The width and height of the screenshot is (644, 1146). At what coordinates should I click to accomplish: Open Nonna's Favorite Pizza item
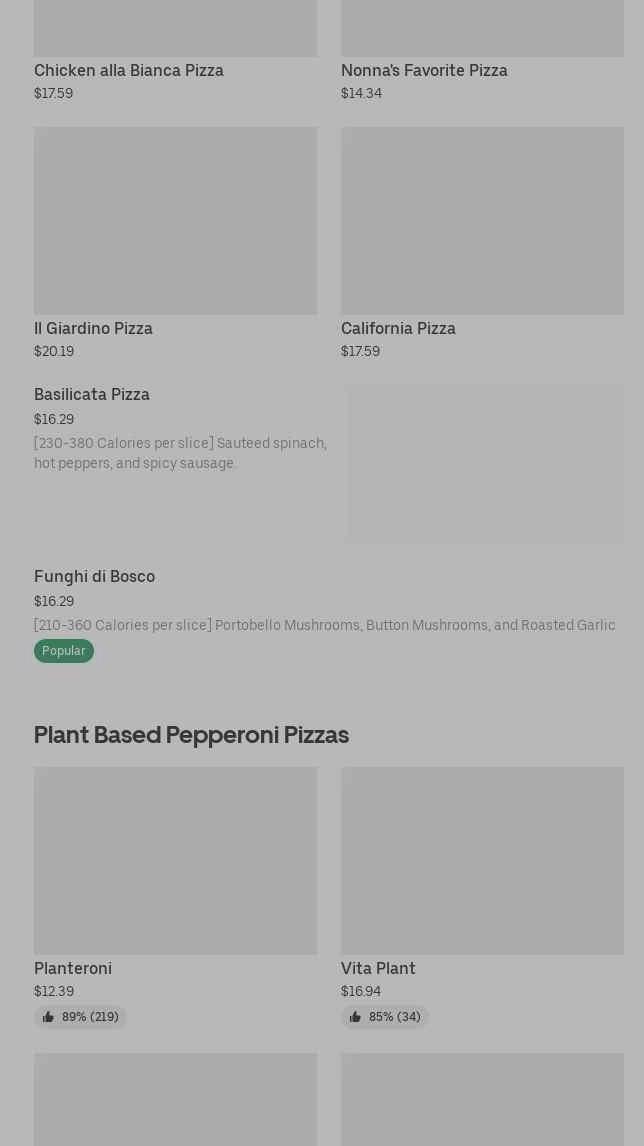coord(424,71)
